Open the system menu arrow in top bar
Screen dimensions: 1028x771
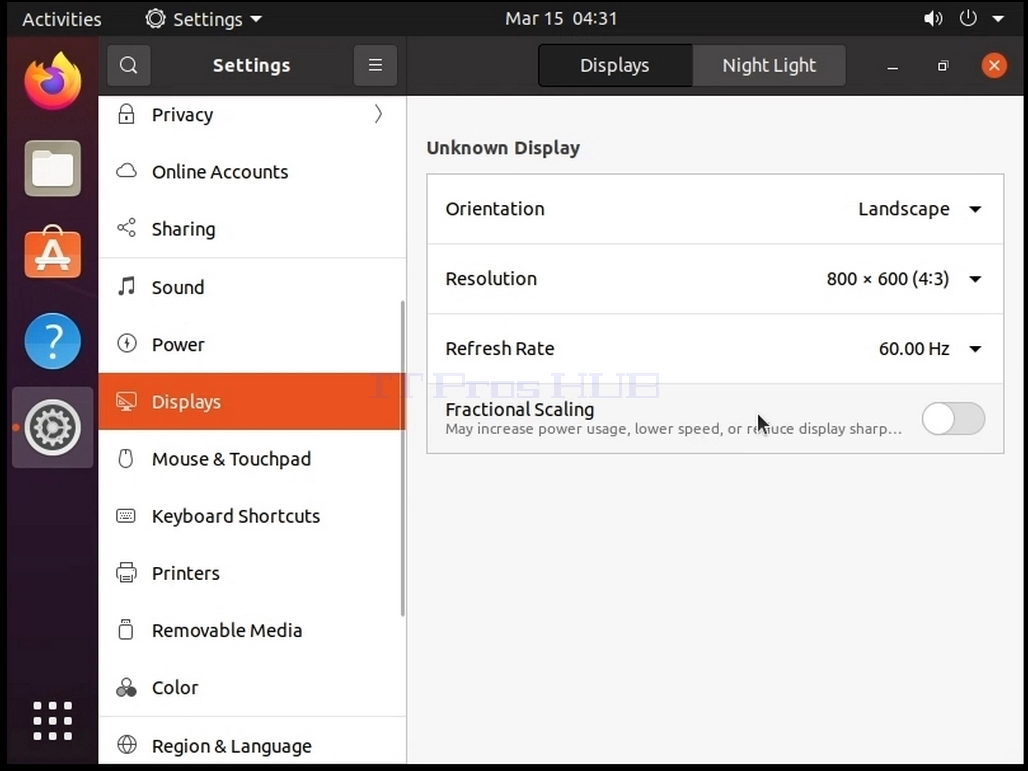click(x=998, y=18)
